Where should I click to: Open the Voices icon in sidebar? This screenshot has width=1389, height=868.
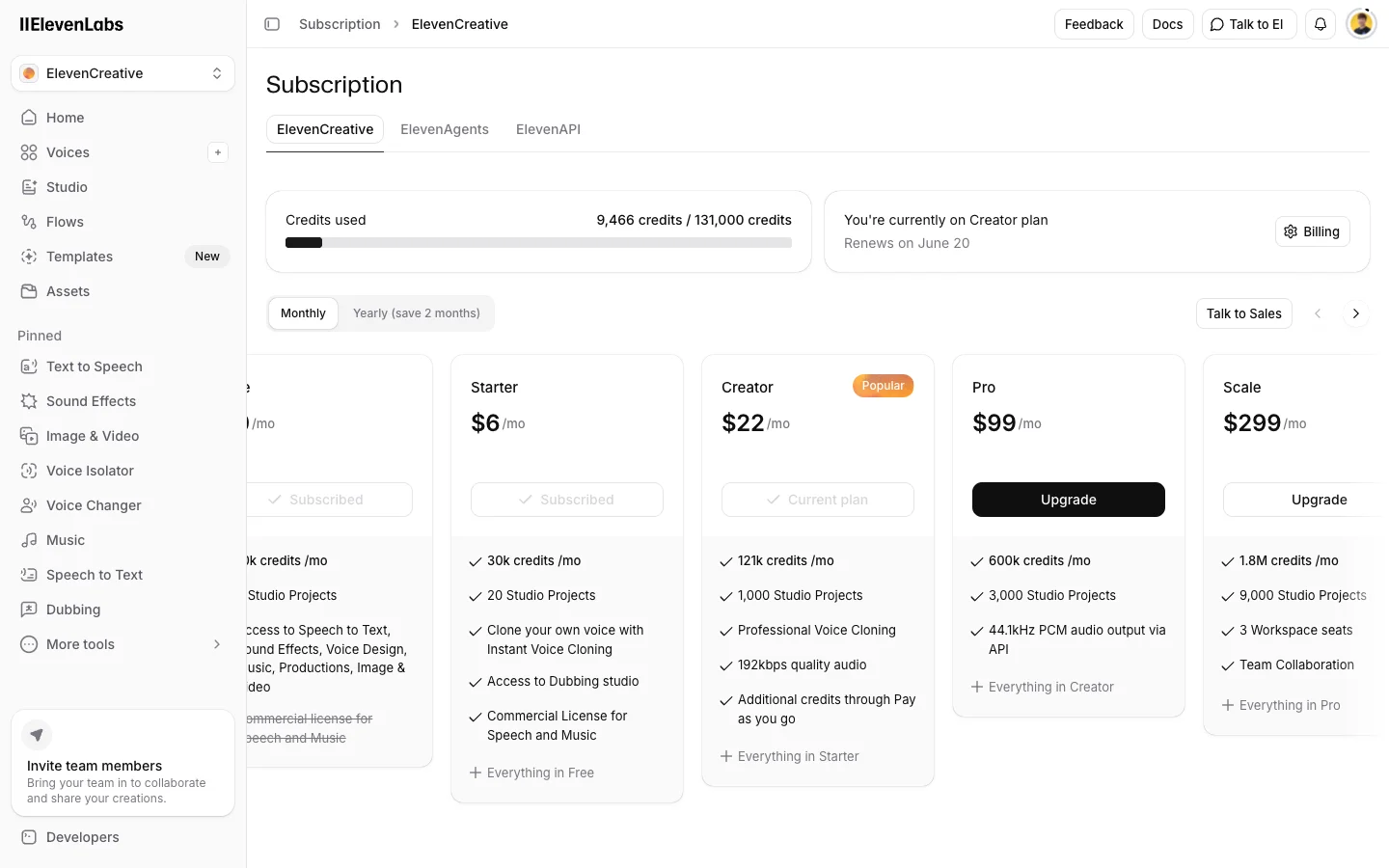click(x=29, y=152)
